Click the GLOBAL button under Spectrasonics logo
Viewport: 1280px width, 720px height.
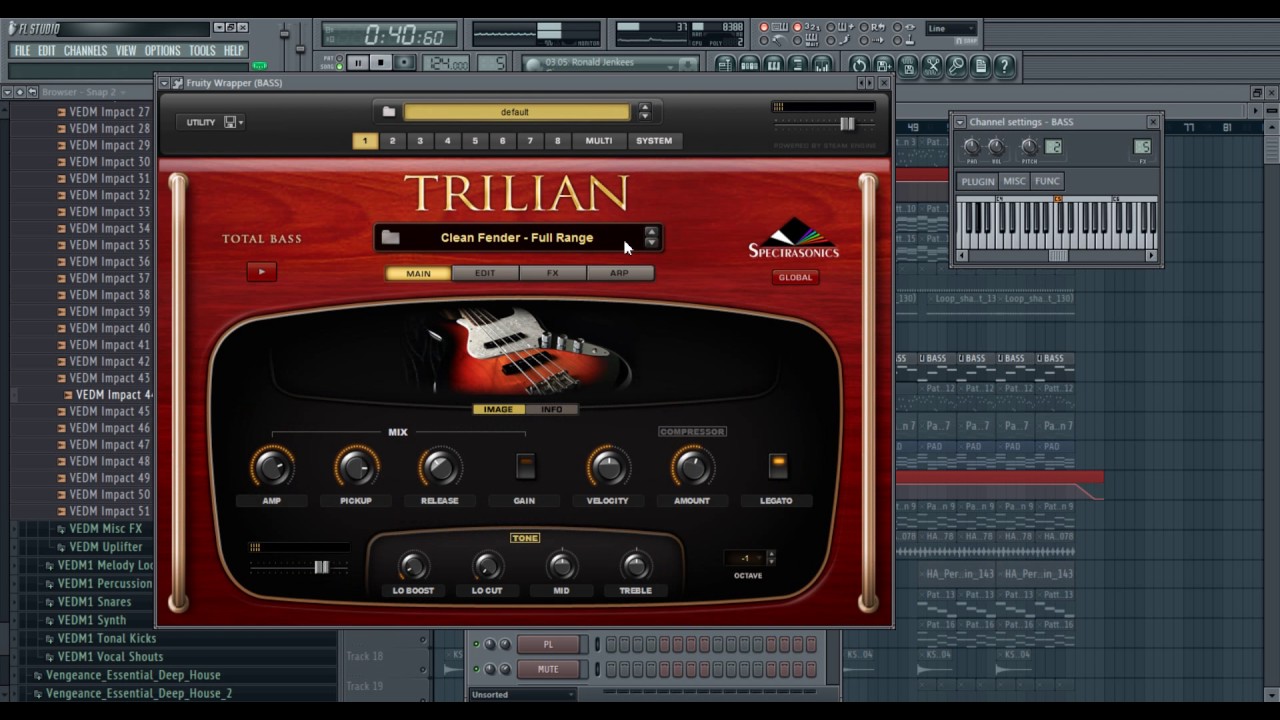795,277
